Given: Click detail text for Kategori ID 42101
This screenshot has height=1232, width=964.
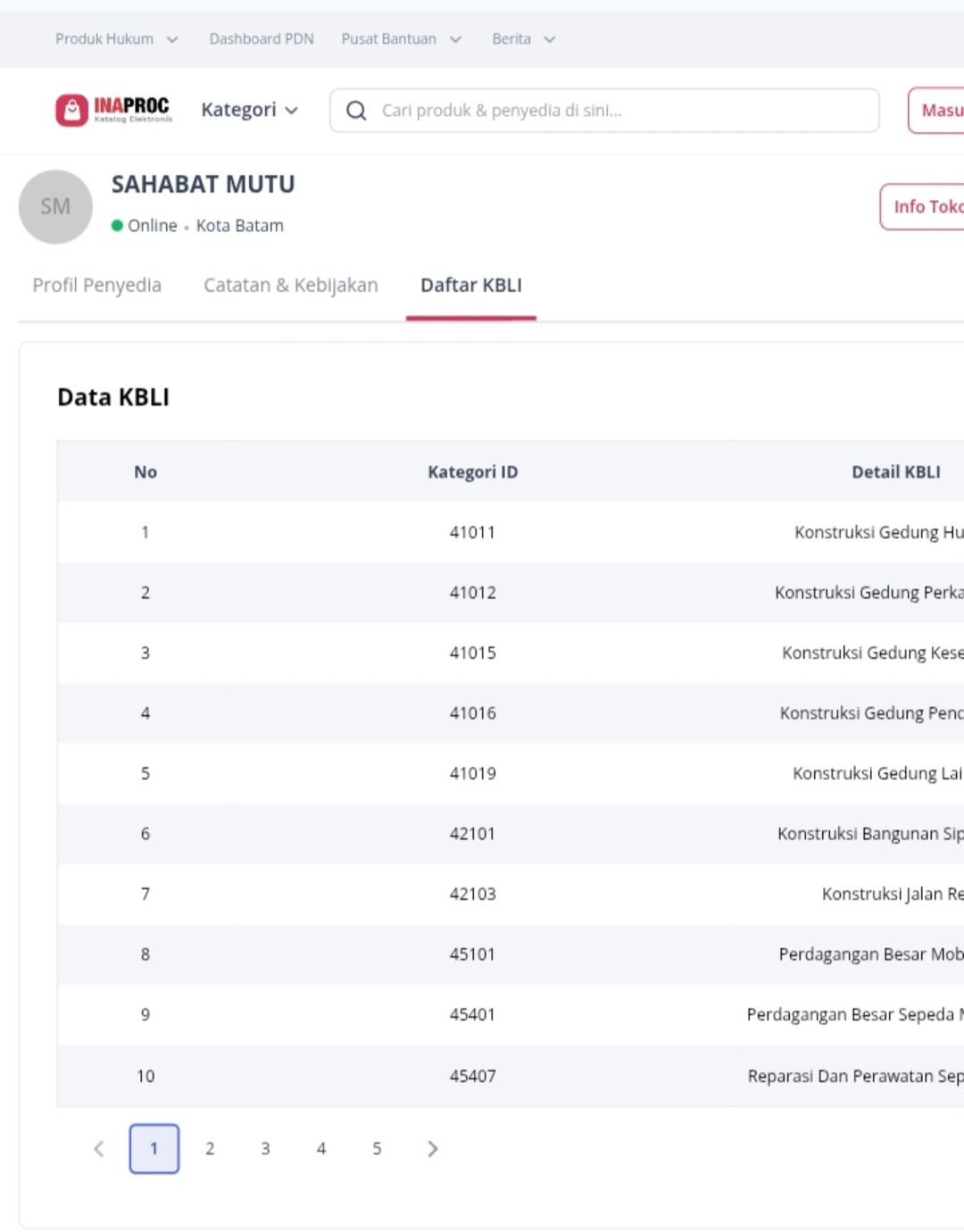Looking at the screenshot, I should point(870,834).
